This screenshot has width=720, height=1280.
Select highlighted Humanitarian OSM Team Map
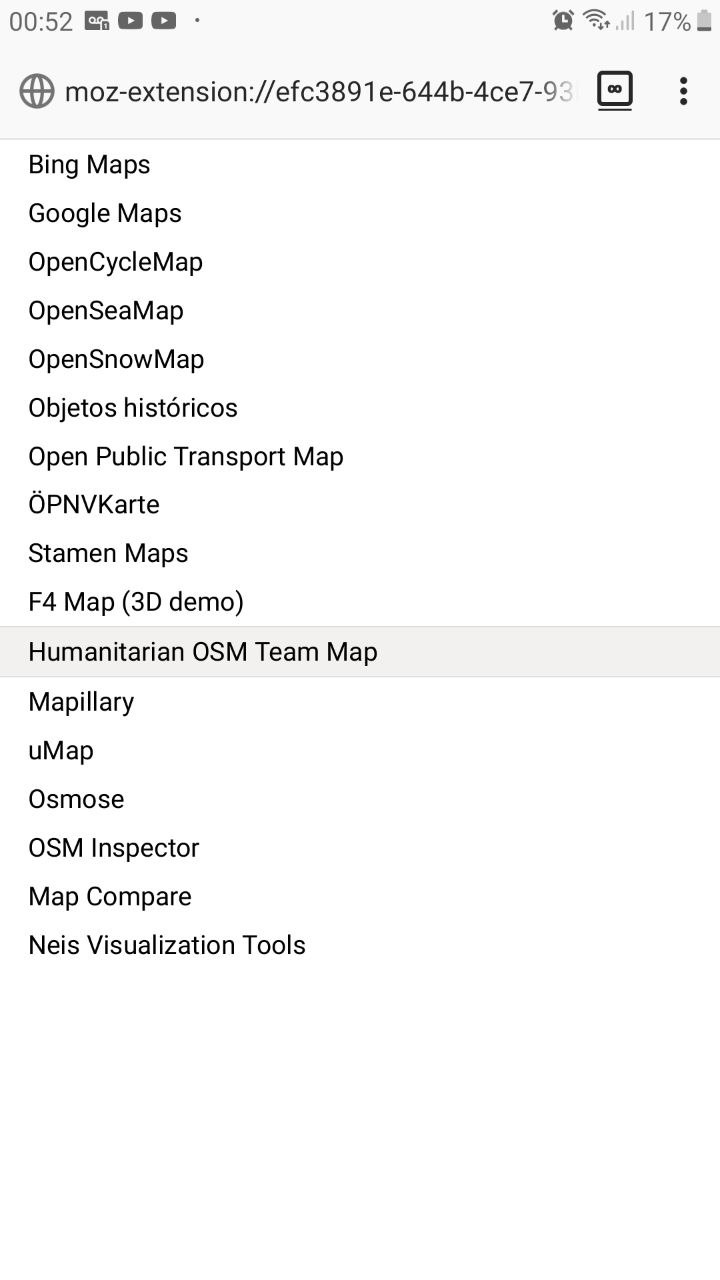[x=360, y=652]
